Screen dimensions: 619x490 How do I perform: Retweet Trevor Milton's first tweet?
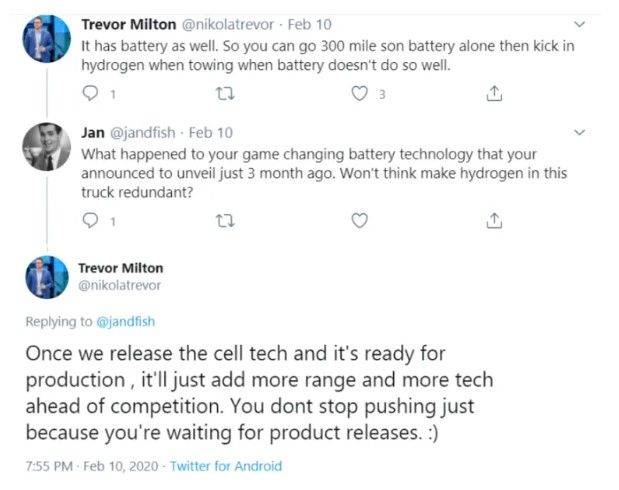(x=224, y=94)
